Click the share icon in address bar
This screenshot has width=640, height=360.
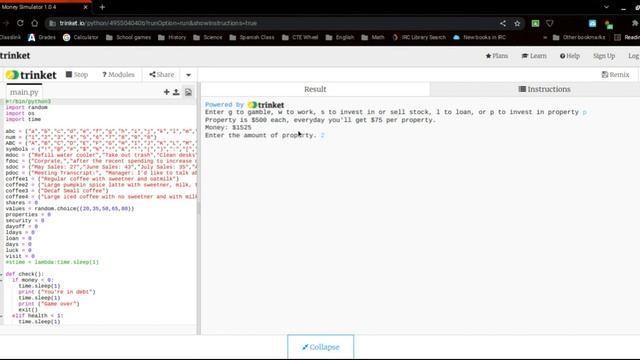coord(503,23)
